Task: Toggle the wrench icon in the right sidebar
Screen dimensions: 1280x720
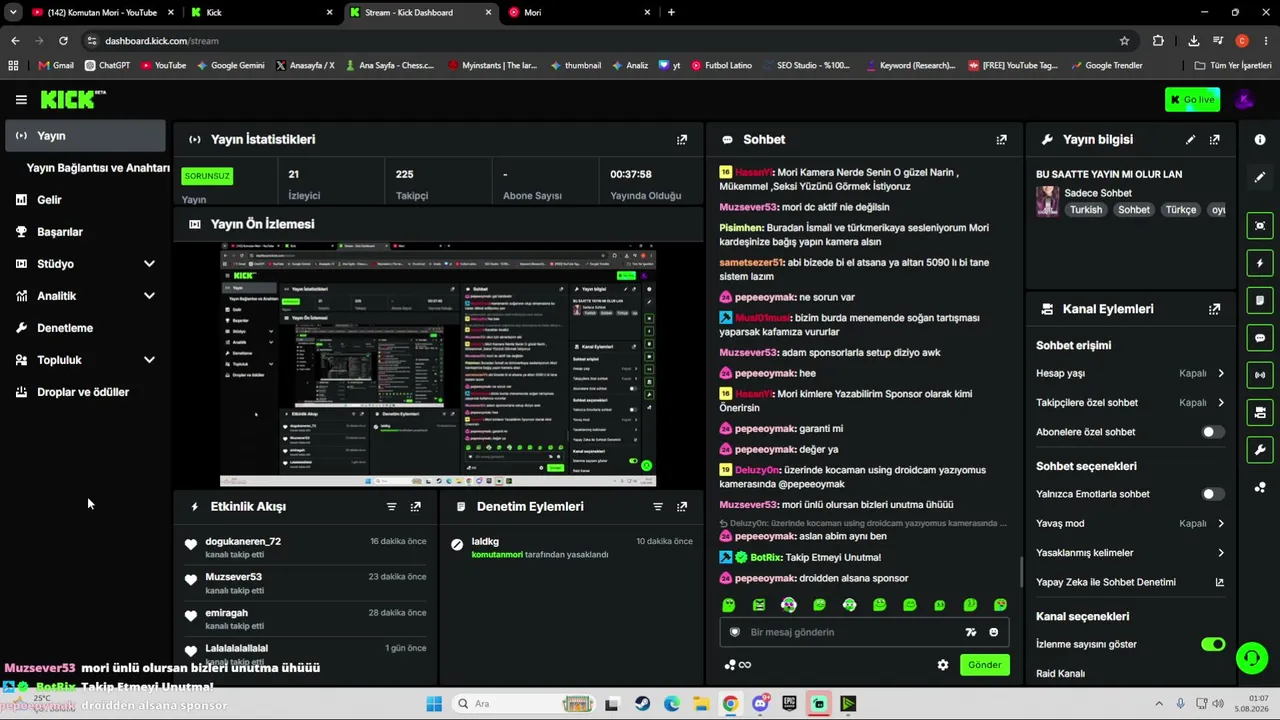Action: pos(1260,450)
